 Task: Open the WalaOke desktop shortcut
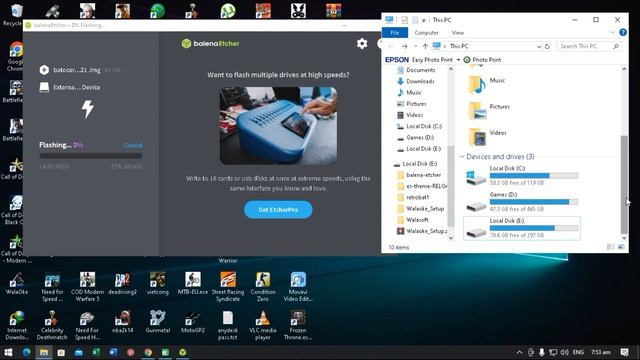[17, 283]
